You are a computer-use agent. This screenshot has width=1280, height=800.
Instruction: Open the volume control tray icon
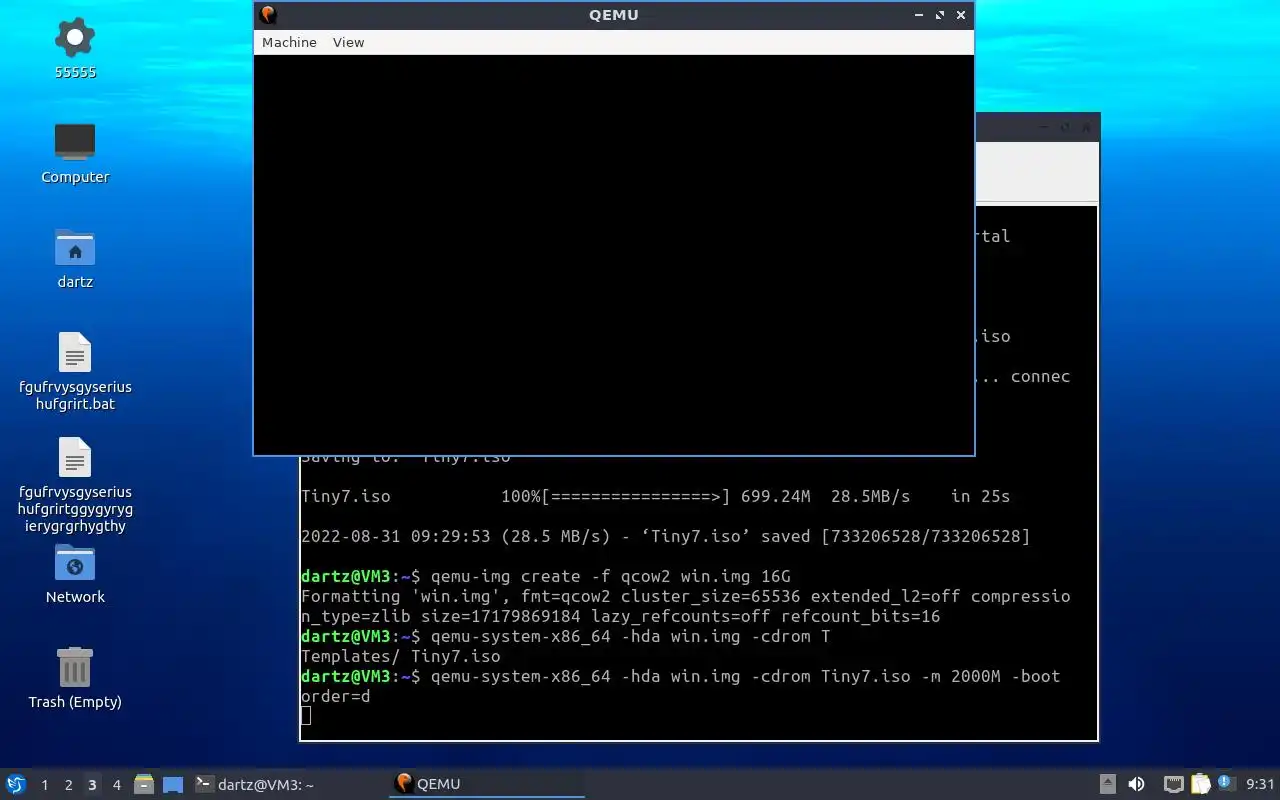click(1136, 784)
